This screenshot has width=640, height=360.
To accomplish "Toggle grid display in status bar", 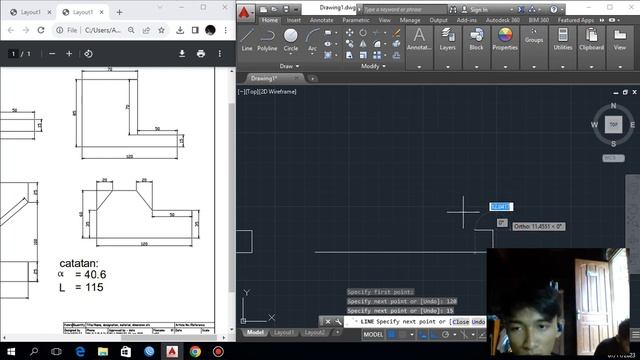I will [392, 334].
